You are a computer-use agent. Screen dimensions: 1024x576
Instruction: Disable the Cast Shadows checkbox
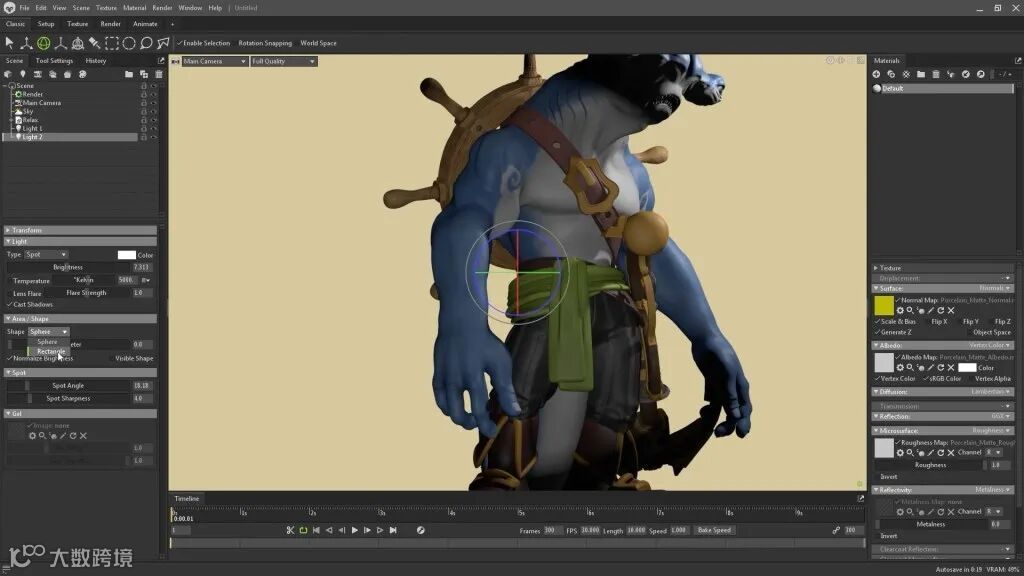(x=10, y=304)
